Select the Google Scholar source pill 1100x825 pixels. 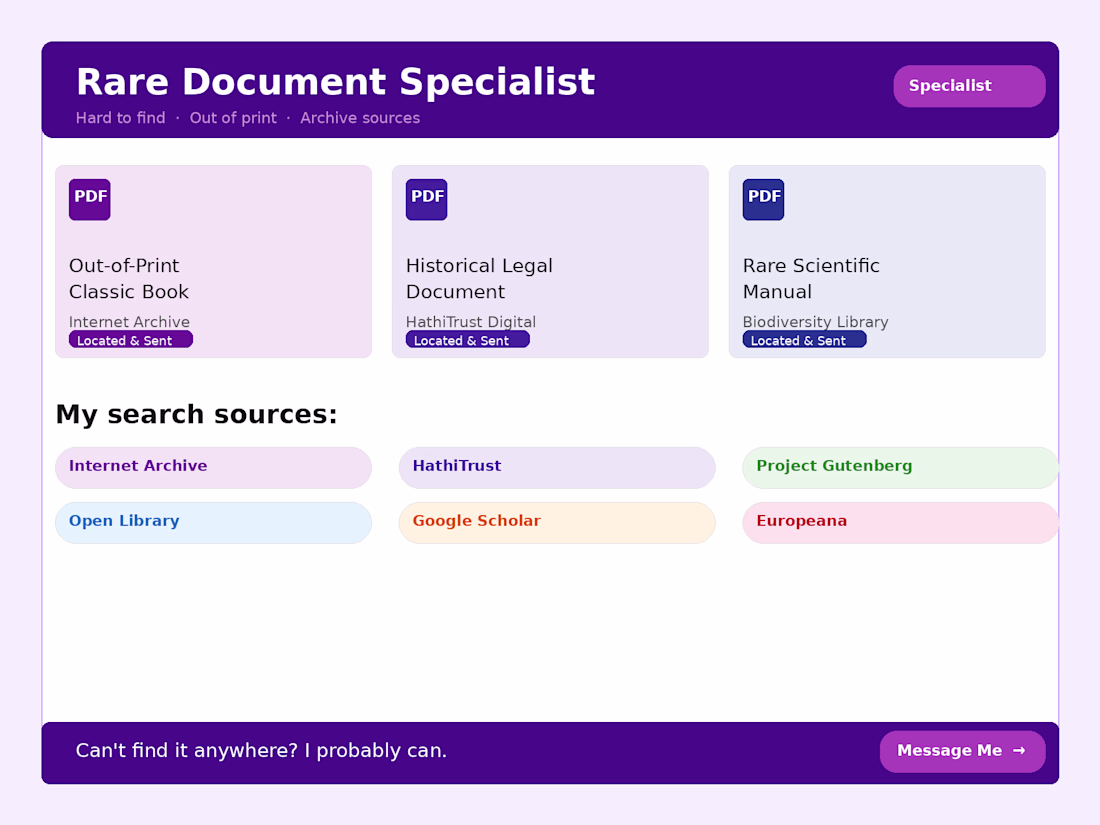(x=557, y=522)
